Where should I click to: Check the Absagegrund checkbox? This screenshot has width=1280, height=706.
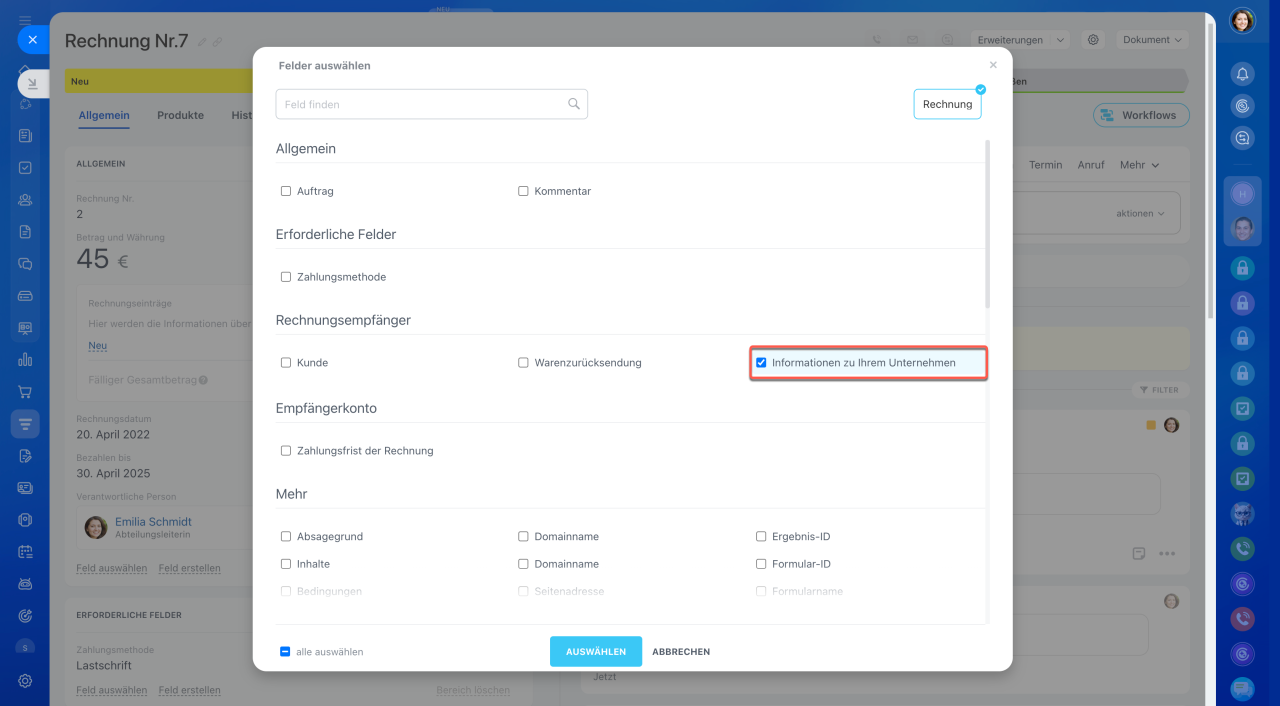coord(286,537)
